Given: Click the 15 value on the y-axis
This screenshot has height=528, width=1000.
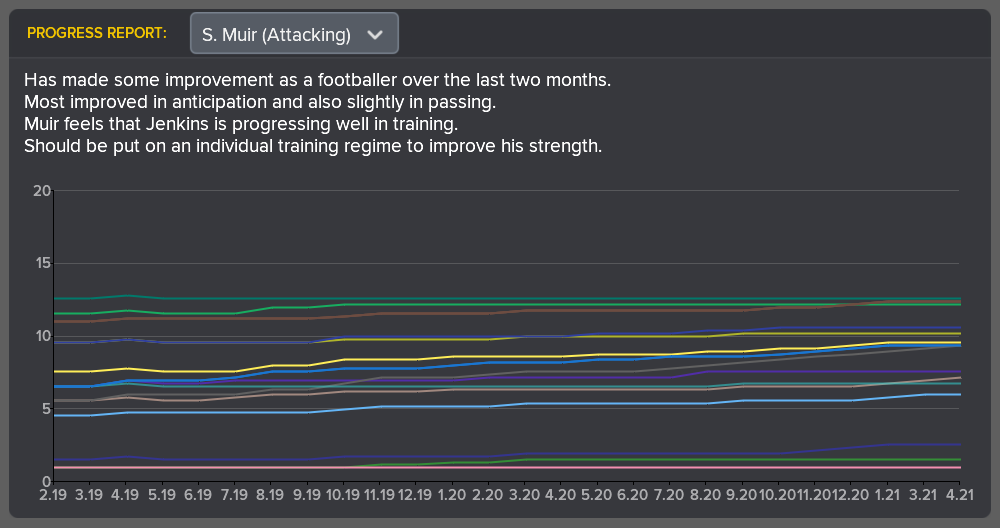Looking at the screenshot, I should tap(41, 264).
